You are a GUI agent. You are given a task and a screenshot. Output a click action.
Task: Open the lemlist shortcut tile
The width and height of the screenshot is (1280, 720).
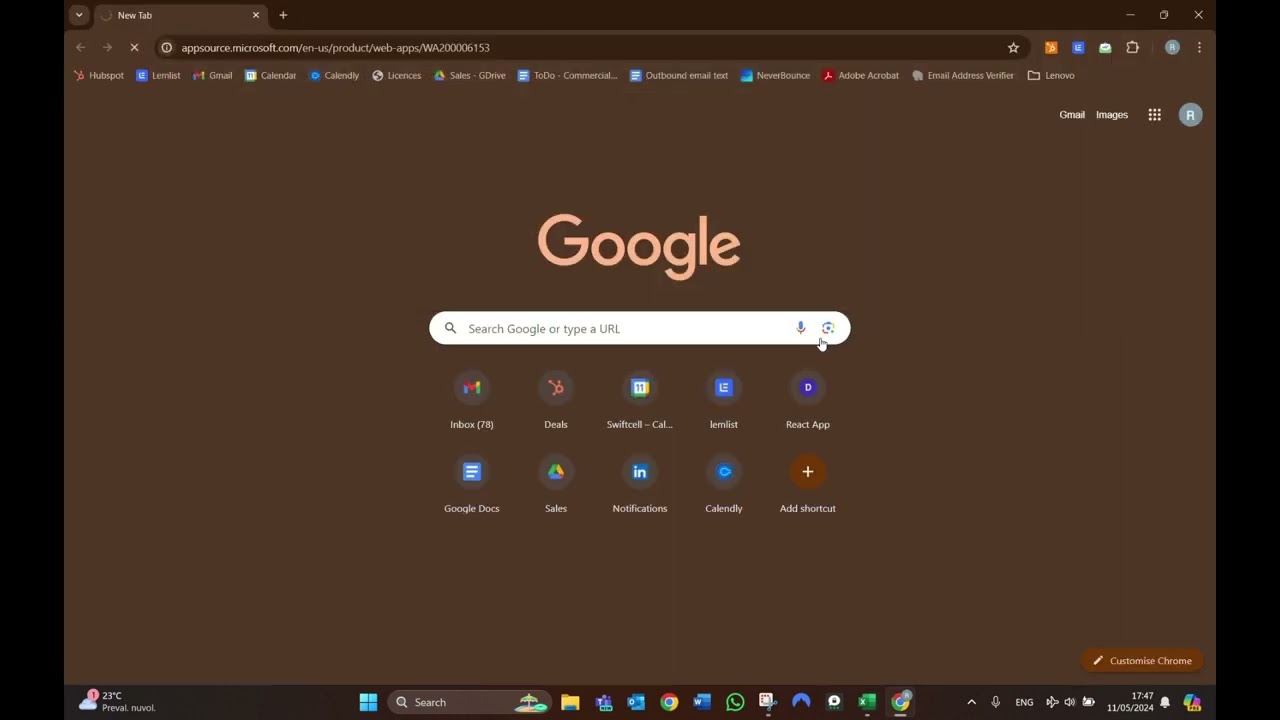click(724, 402)
